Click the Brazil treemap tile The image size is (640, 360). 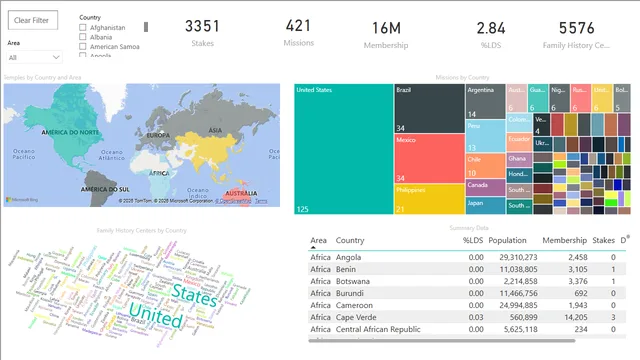click(429, 109)
